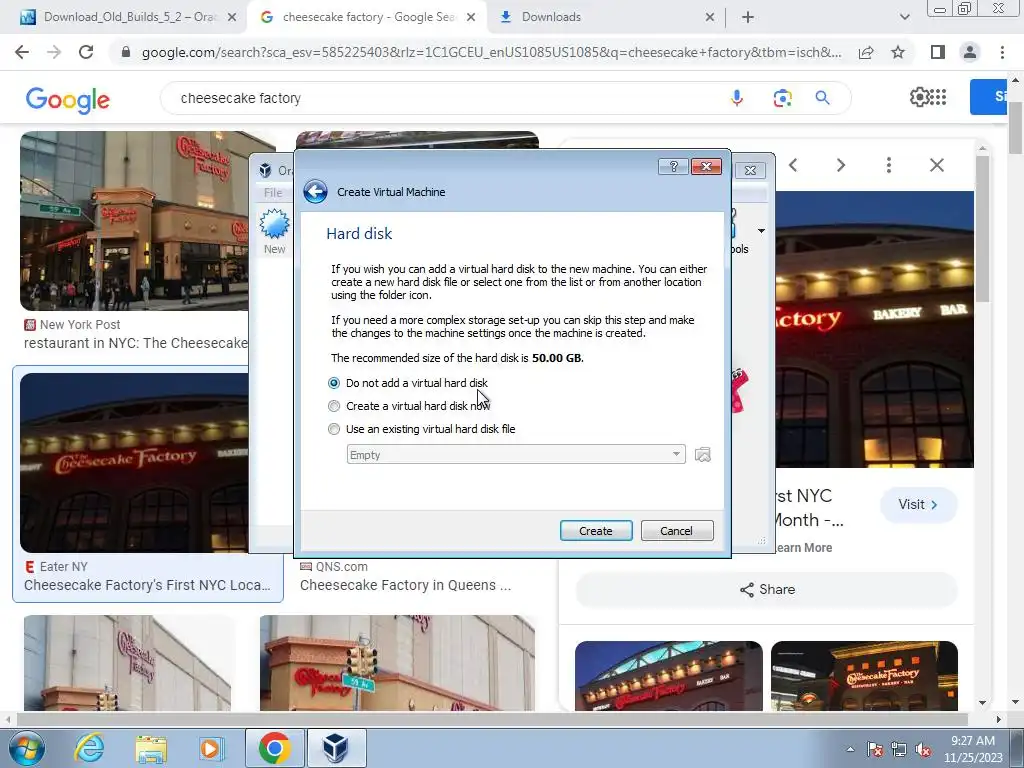Click Create button in wizard
Image resolution: width=1024 pixels, height=768 pixels.
click(x=596, y=531)
